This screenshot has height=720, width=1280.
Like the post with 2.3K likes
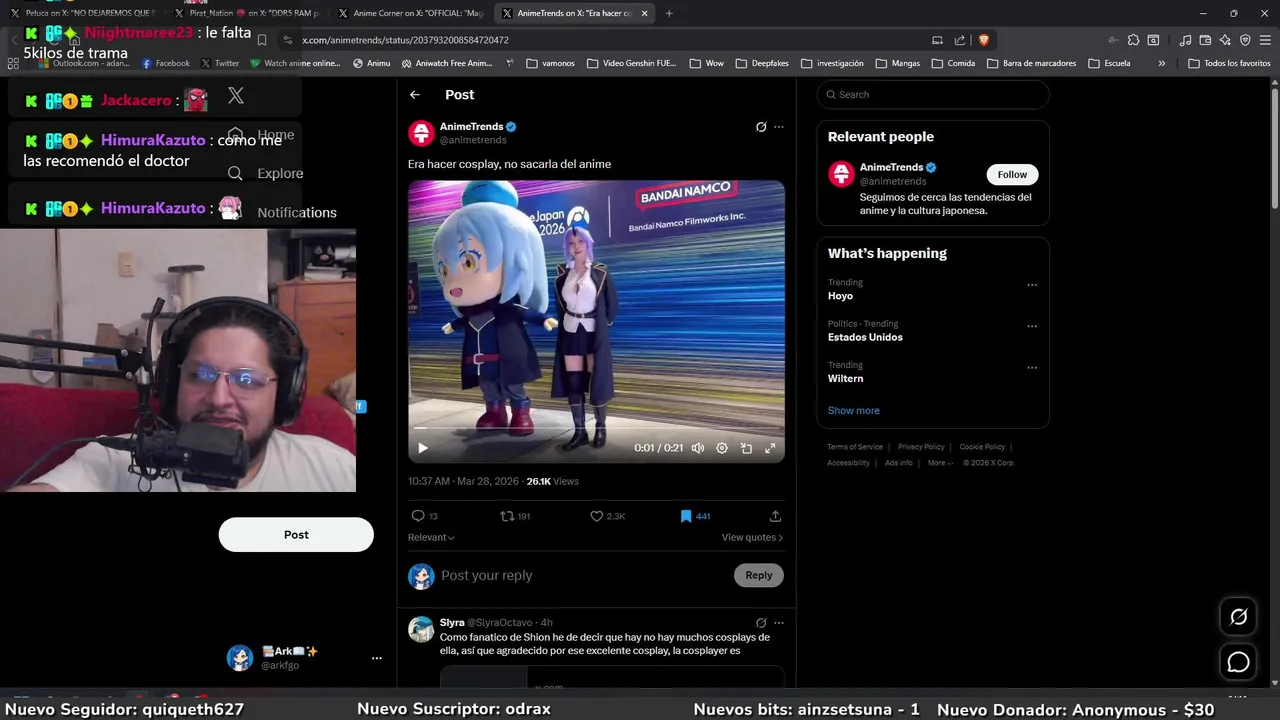pos(596,516)
